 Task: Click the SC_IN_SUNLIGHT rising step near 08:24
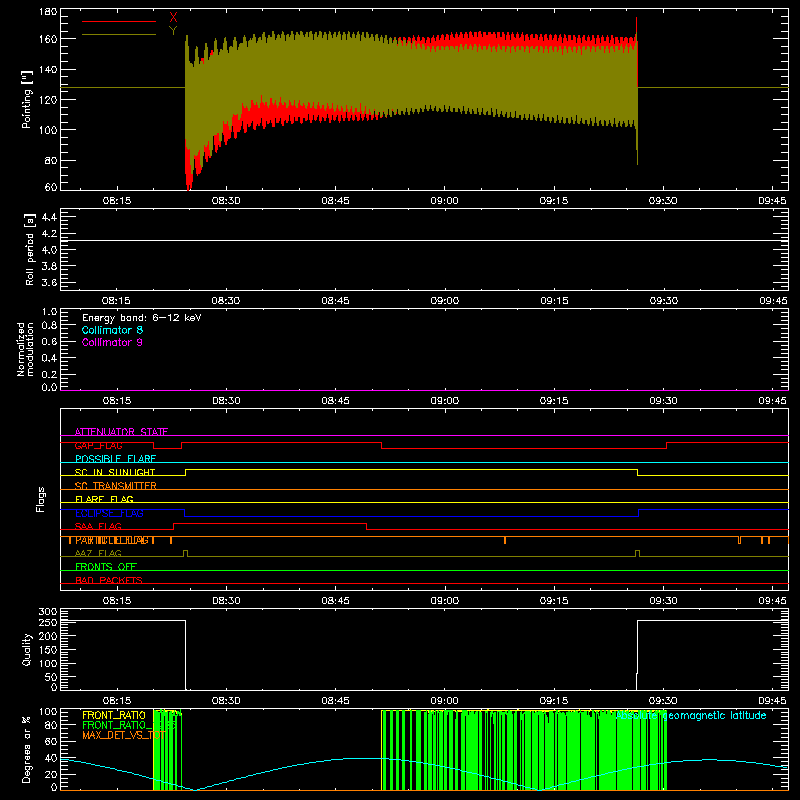pos(185,472)
